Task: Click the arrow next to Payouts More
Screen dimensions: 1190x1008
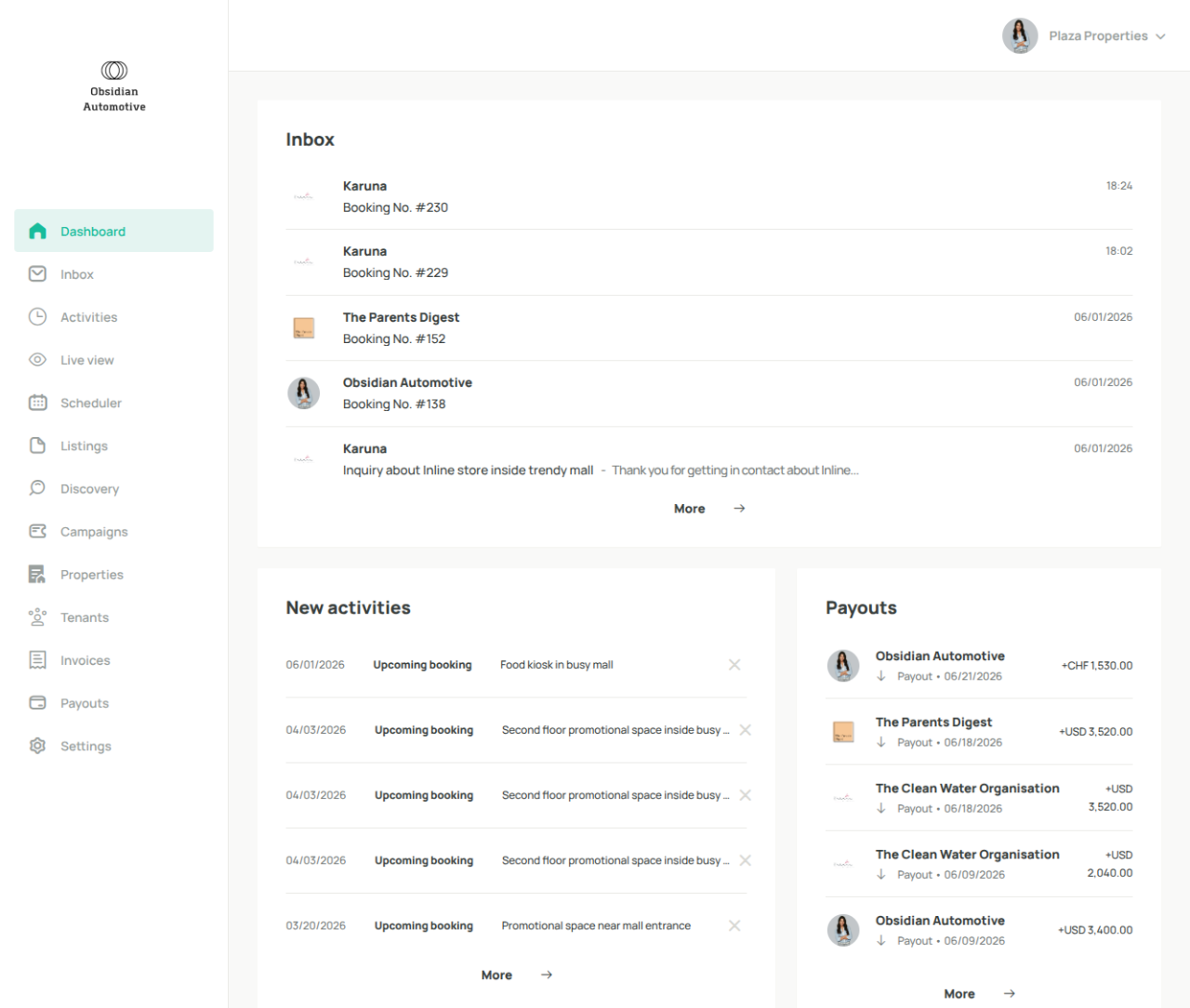Action: (x=1010, y=993)
